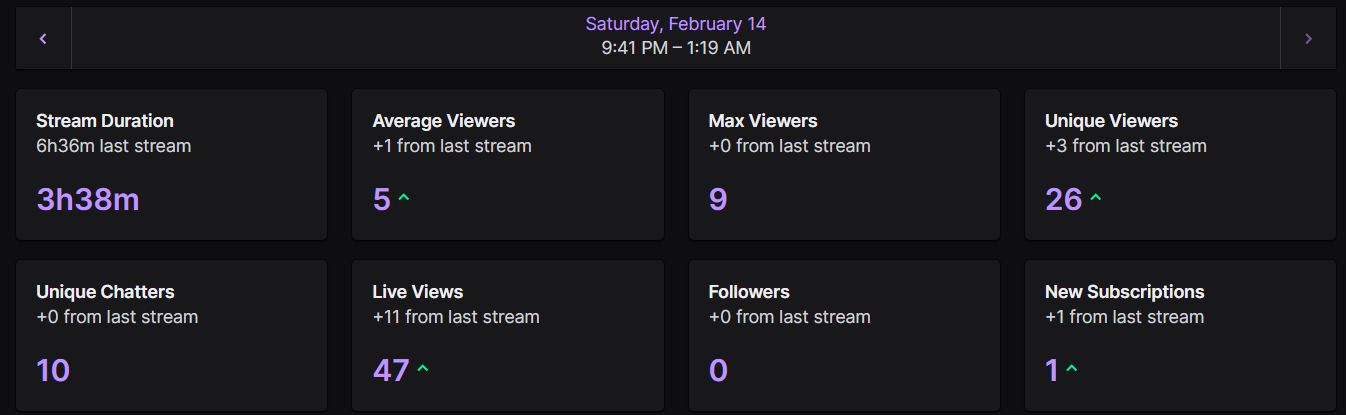Open the Stream Duration stat card
Screen dimensions: 1346x415
[171, 164]
